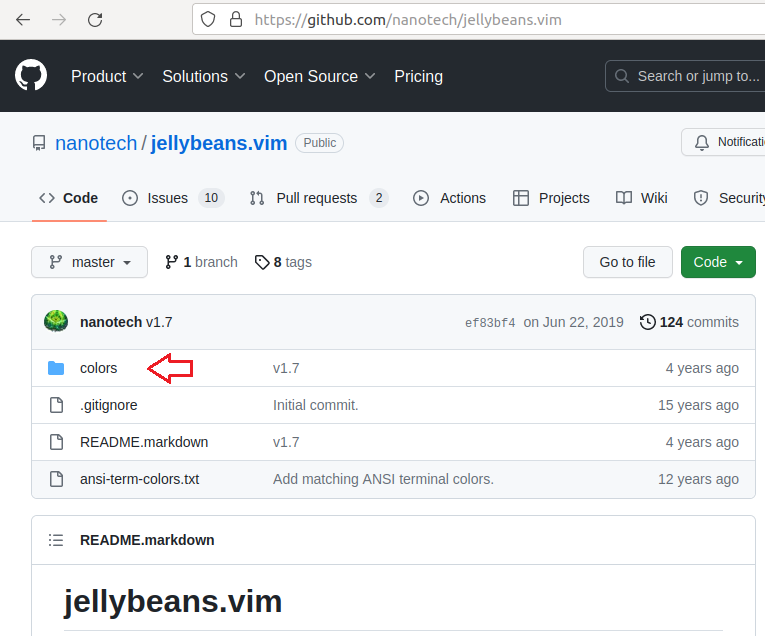This screenshot has width=765, height=636.
Task: Open the Security tab
Action: point(729,198)
